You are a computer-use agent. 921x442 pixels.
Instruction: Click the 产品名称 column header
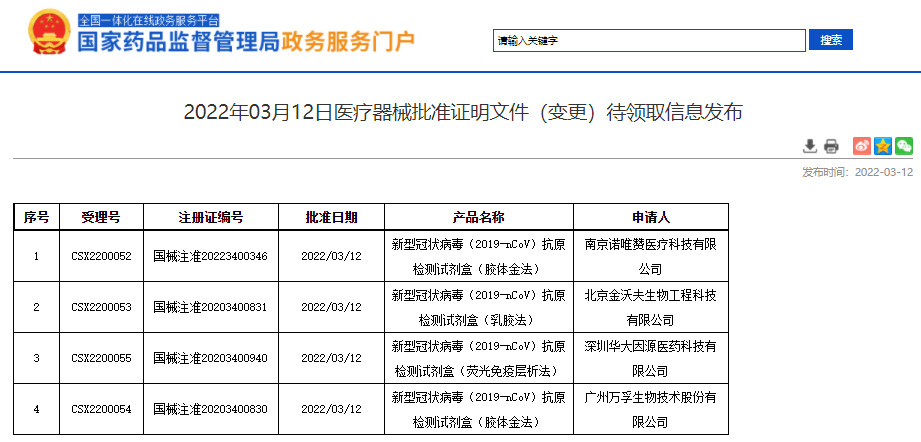pyautogui.click(x=479, y=217)
